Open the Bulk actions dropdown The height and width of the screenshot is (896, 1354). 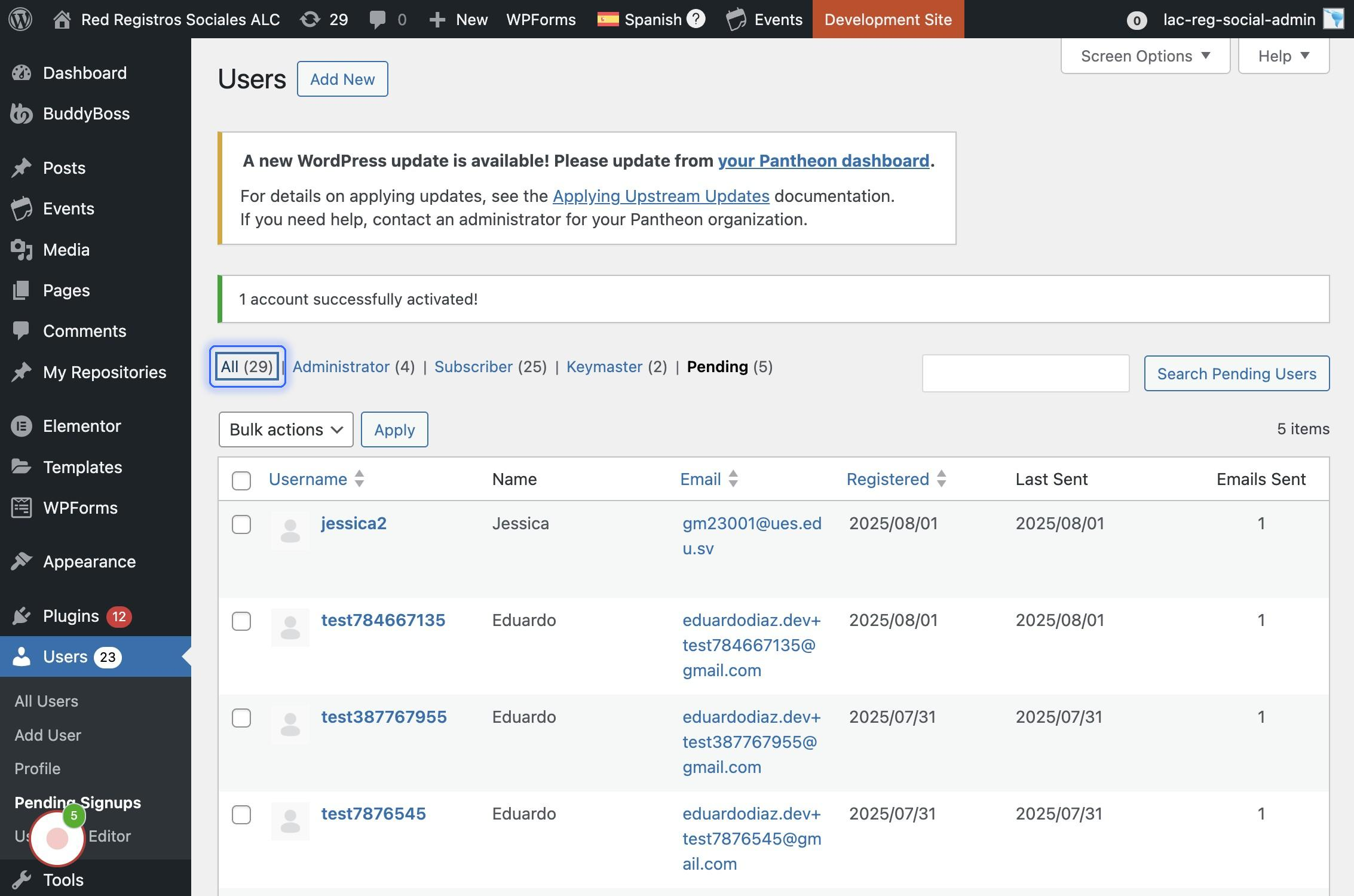[x=286, y=429]
